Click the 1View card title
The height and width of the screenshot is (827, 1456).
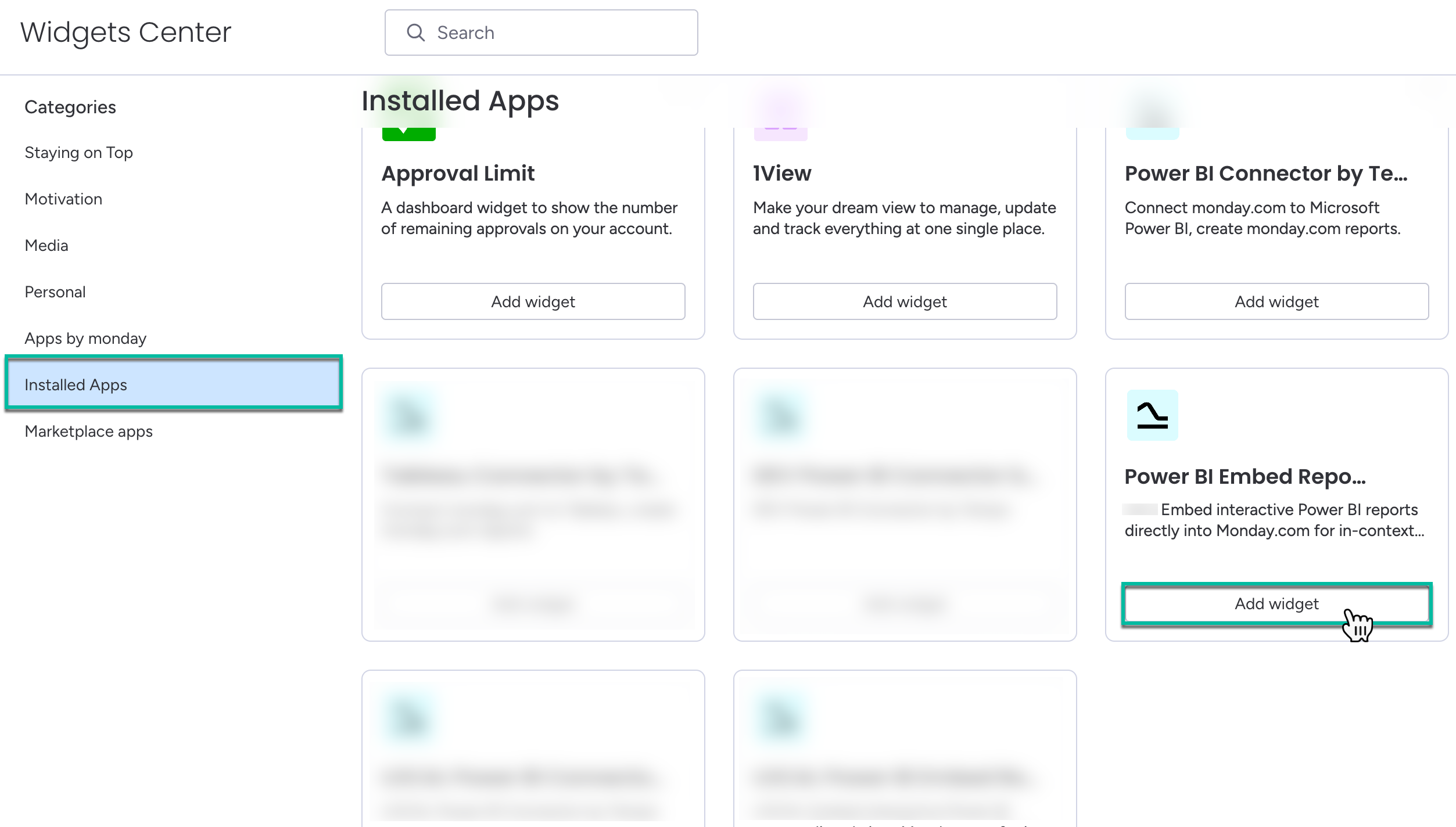point(782,173)
